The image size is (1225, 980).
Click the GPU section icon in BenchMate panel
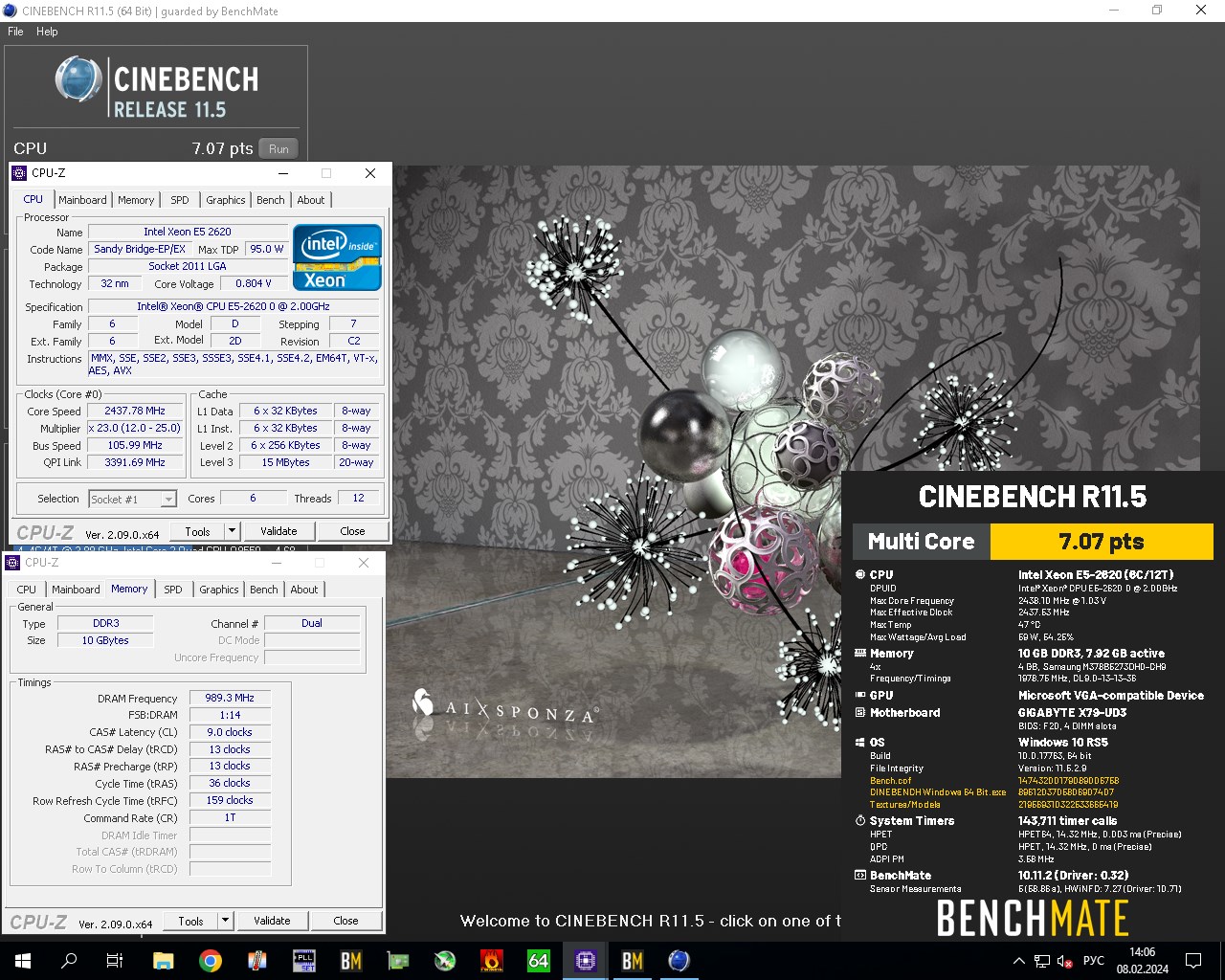click(x=860, y=696)
